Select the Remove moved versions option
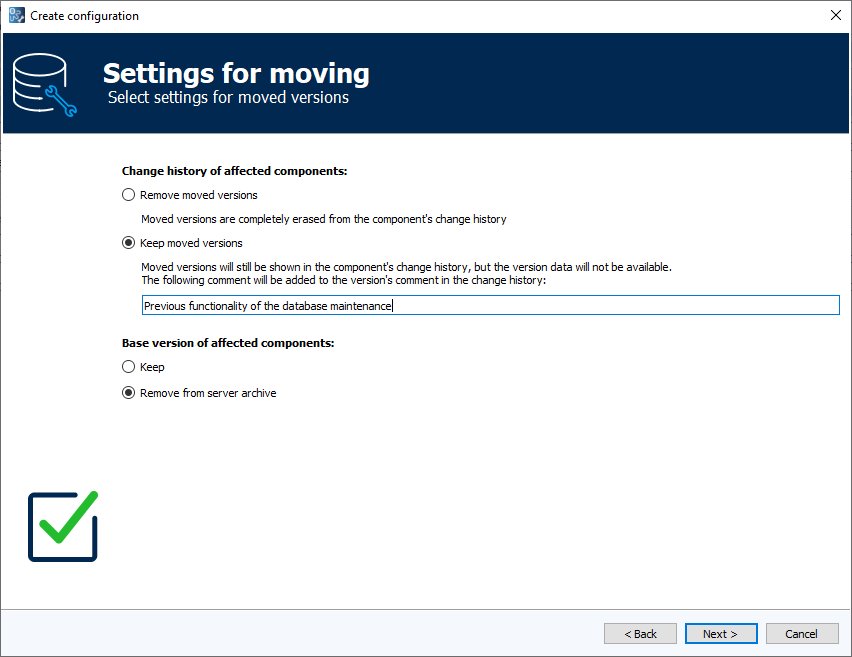The height and width of the screenshot is (657, 852). pos(128,194)
